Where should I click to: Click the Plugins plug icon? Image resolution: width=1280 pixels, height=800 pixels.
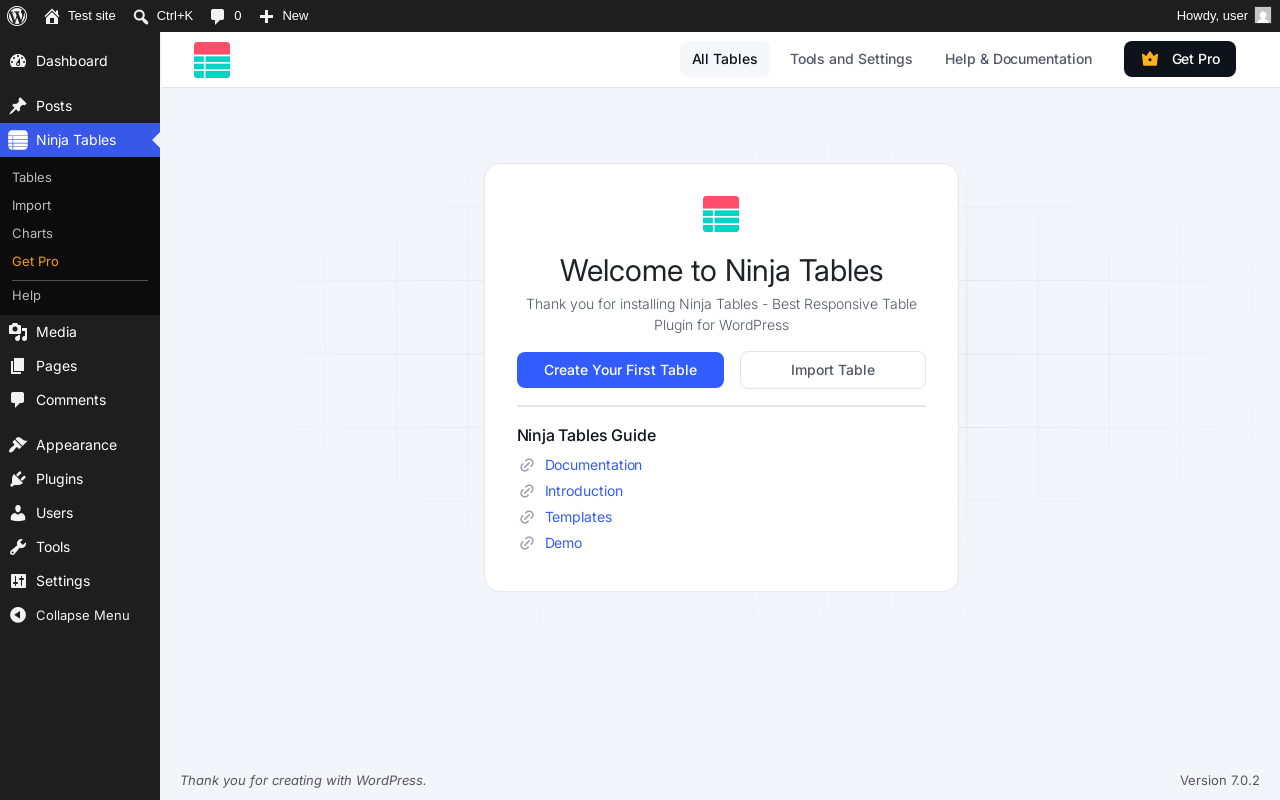18,479
